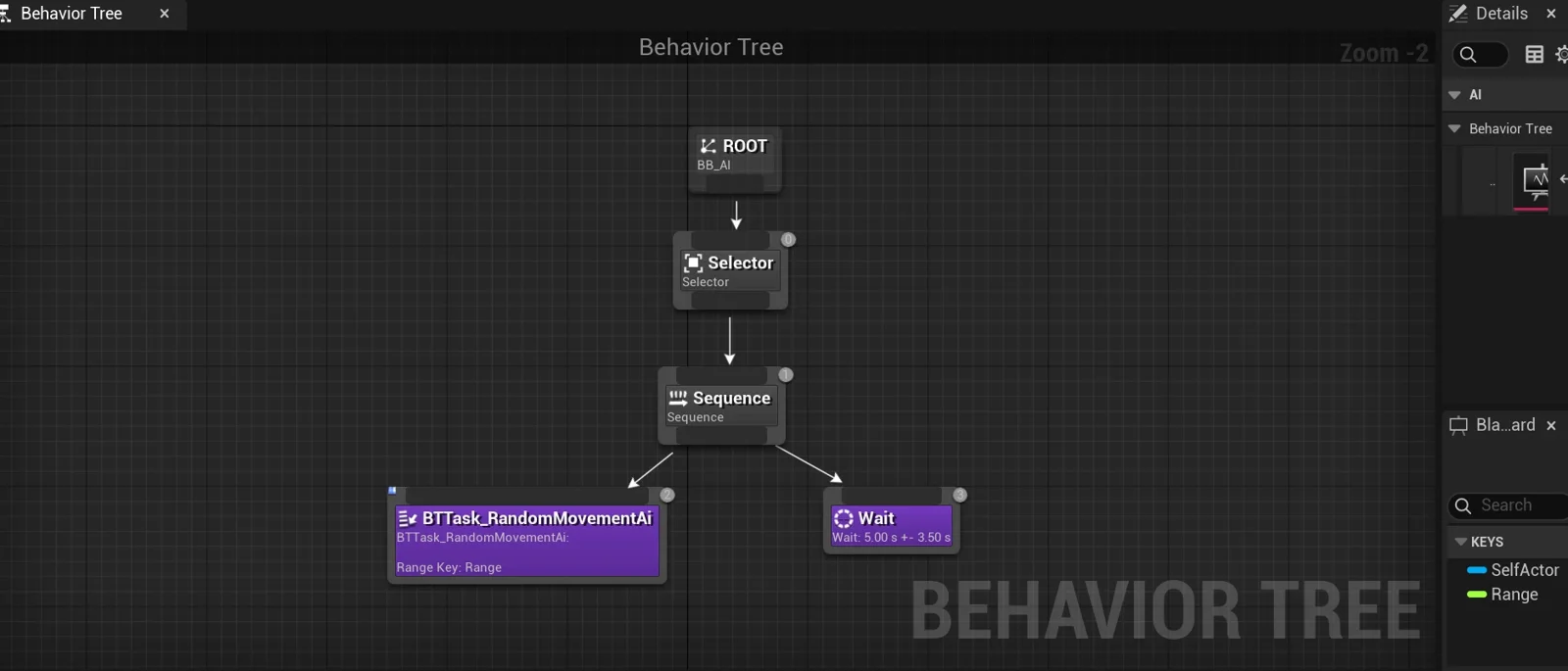1568x671 pixels.
Task: Collapse the Behavior Tree property section
Action: pos(1454,128)
